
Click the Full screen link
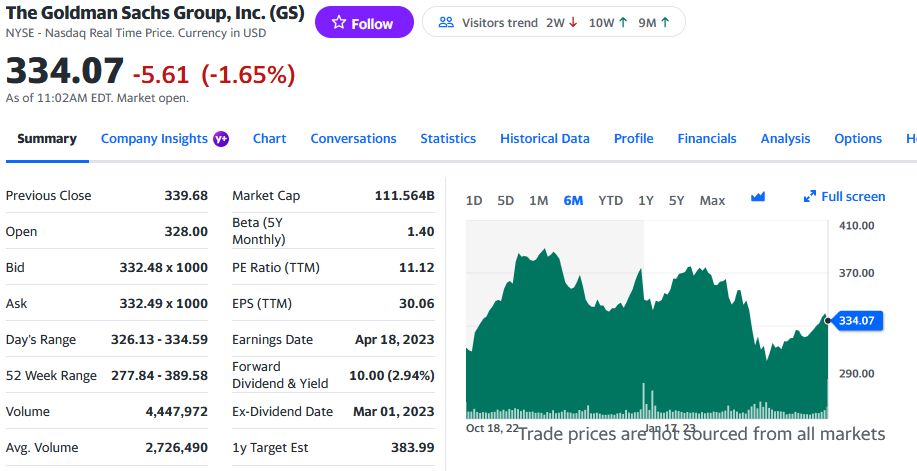(x=853, y=197)
